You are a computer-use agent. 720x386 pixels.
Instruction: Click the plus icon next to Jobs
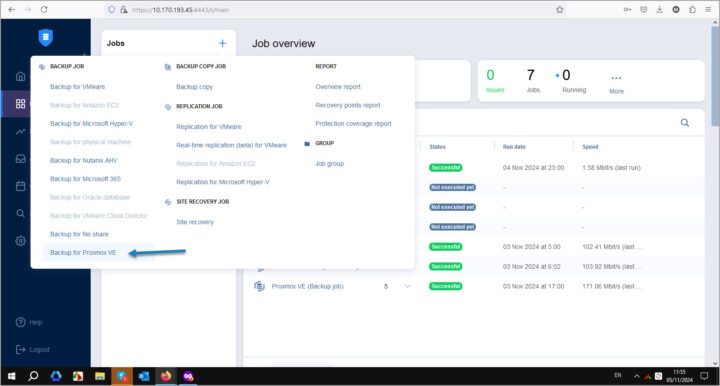point(223,43)
